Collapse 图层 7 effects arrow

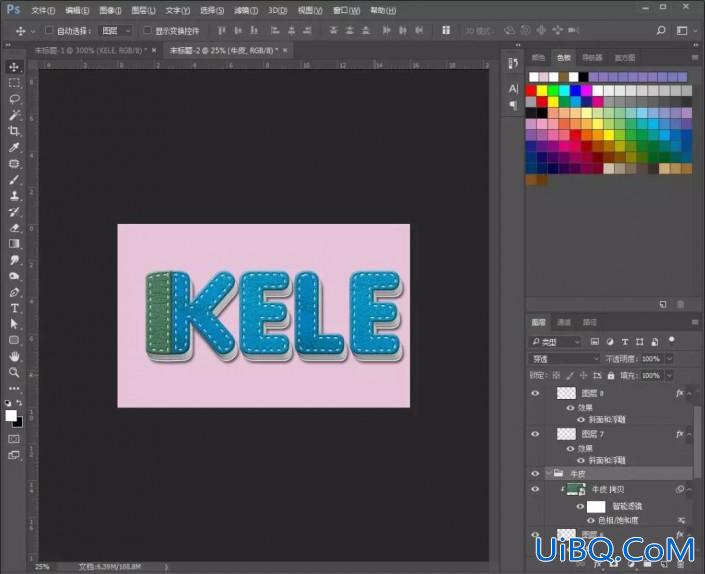[x=689, y=434]
